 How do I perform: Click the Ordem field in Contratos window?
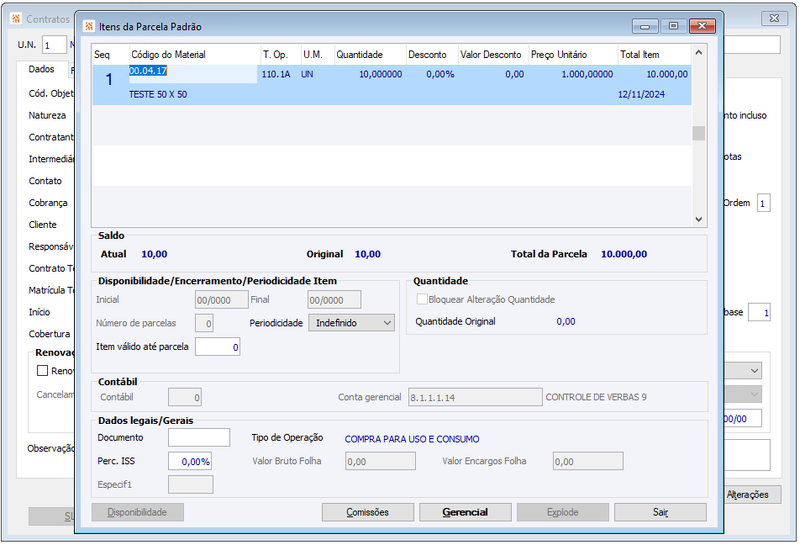click(763, 203)
